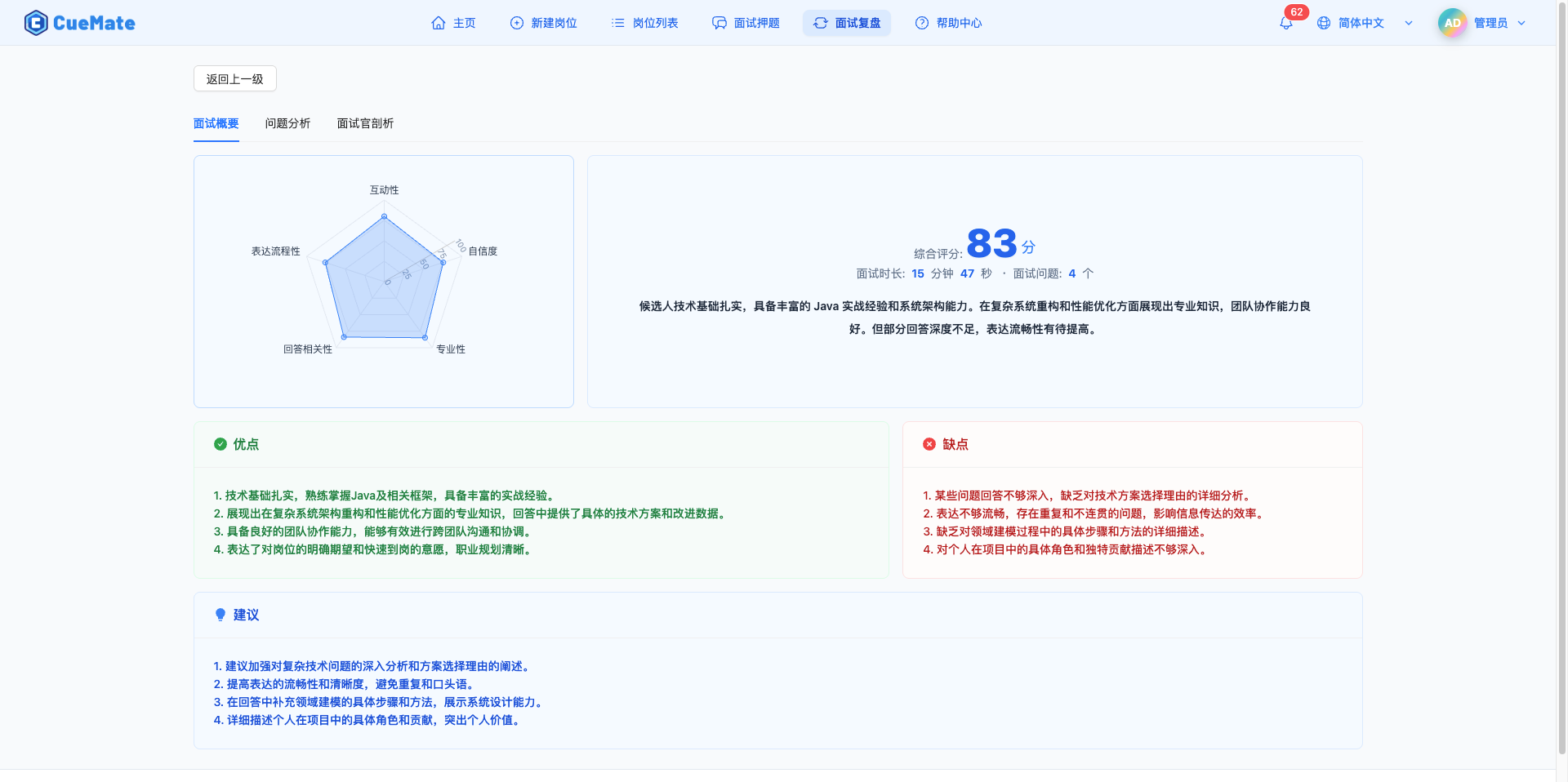The height and width of the screenshot is (782, 1568).
Task: Click the AD avatar circle
Action: 1451,22
